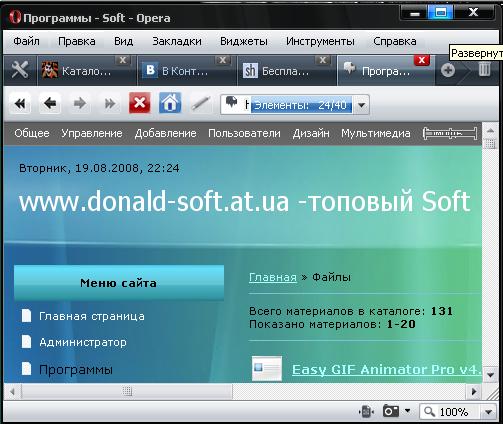This screenshot has height=424, width=503.
Task: Close the active Програ... tab
Action: [x=422, y=60]
